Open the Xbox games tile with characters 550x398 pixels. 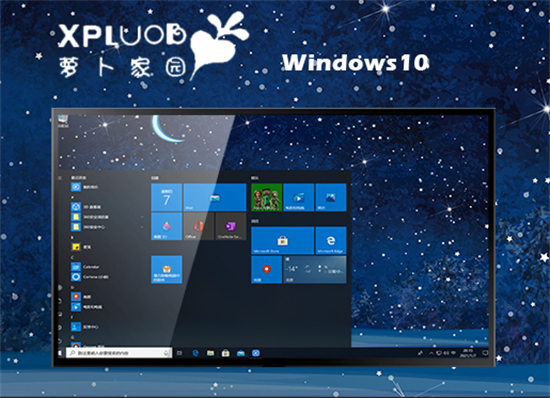267,197
